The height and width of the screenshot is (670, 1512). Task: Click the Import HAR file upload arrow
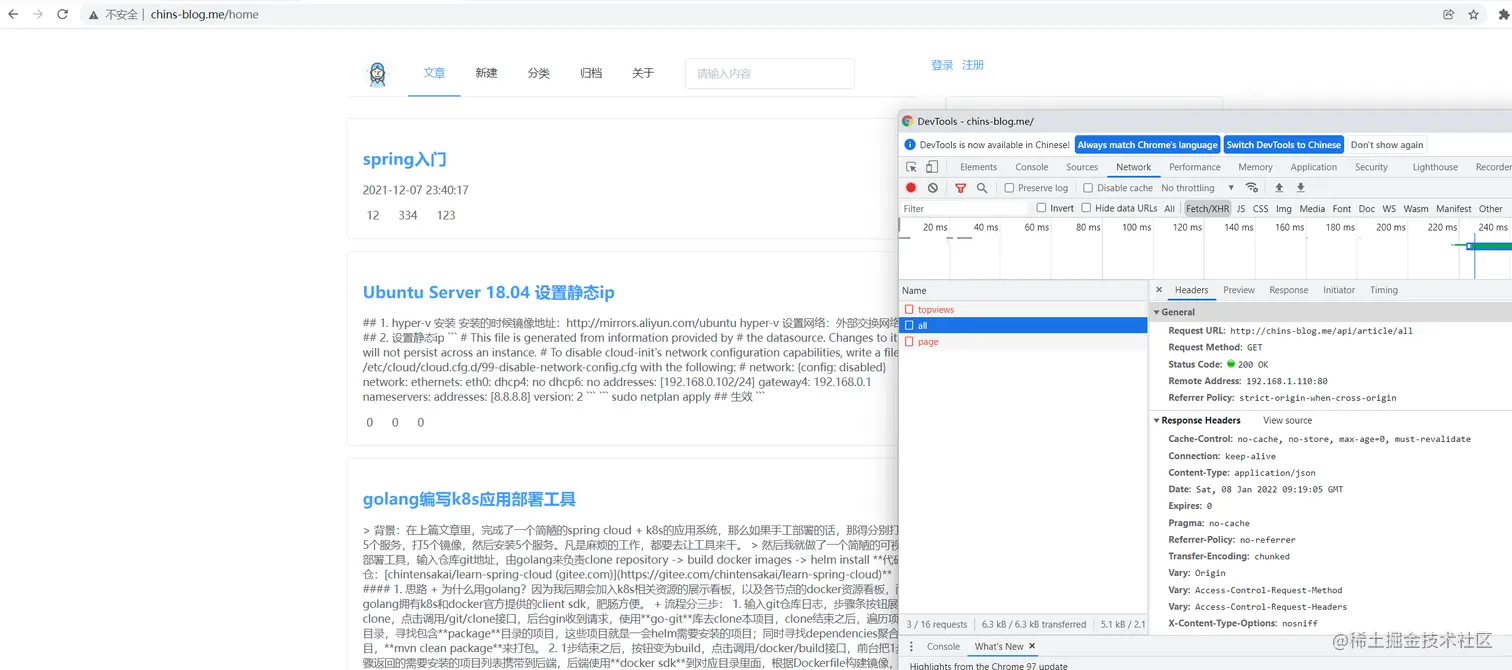[1279, 188]
